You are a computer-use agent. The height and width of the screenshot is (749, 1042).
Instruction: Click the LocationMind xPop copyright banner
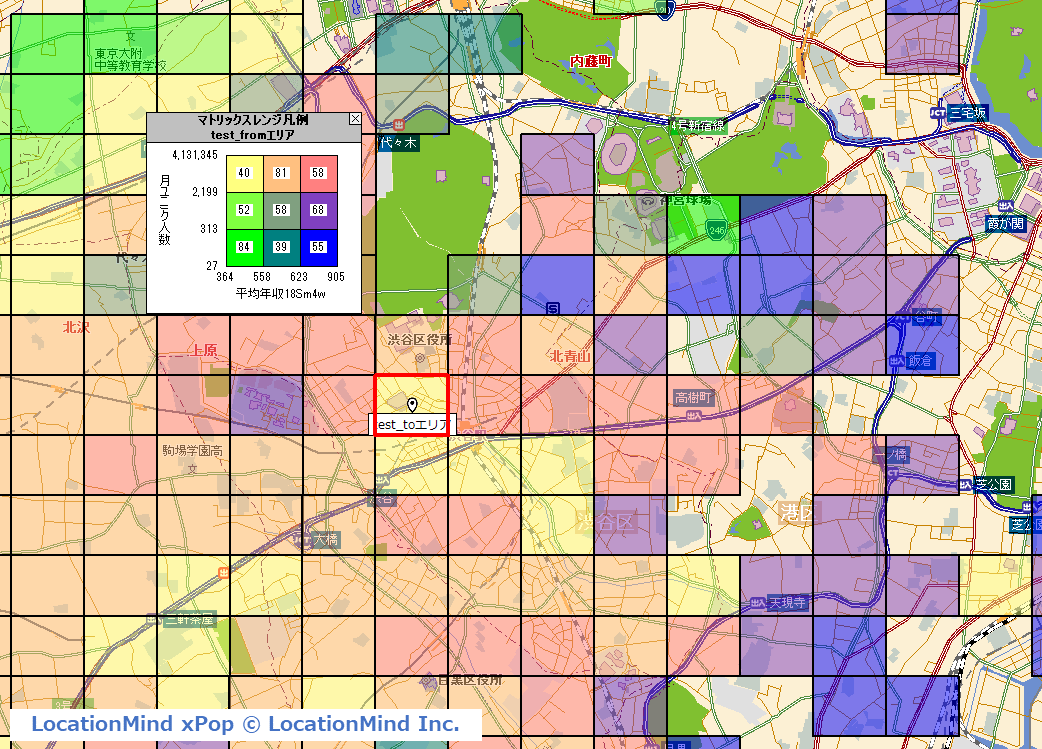coord(245,724)
